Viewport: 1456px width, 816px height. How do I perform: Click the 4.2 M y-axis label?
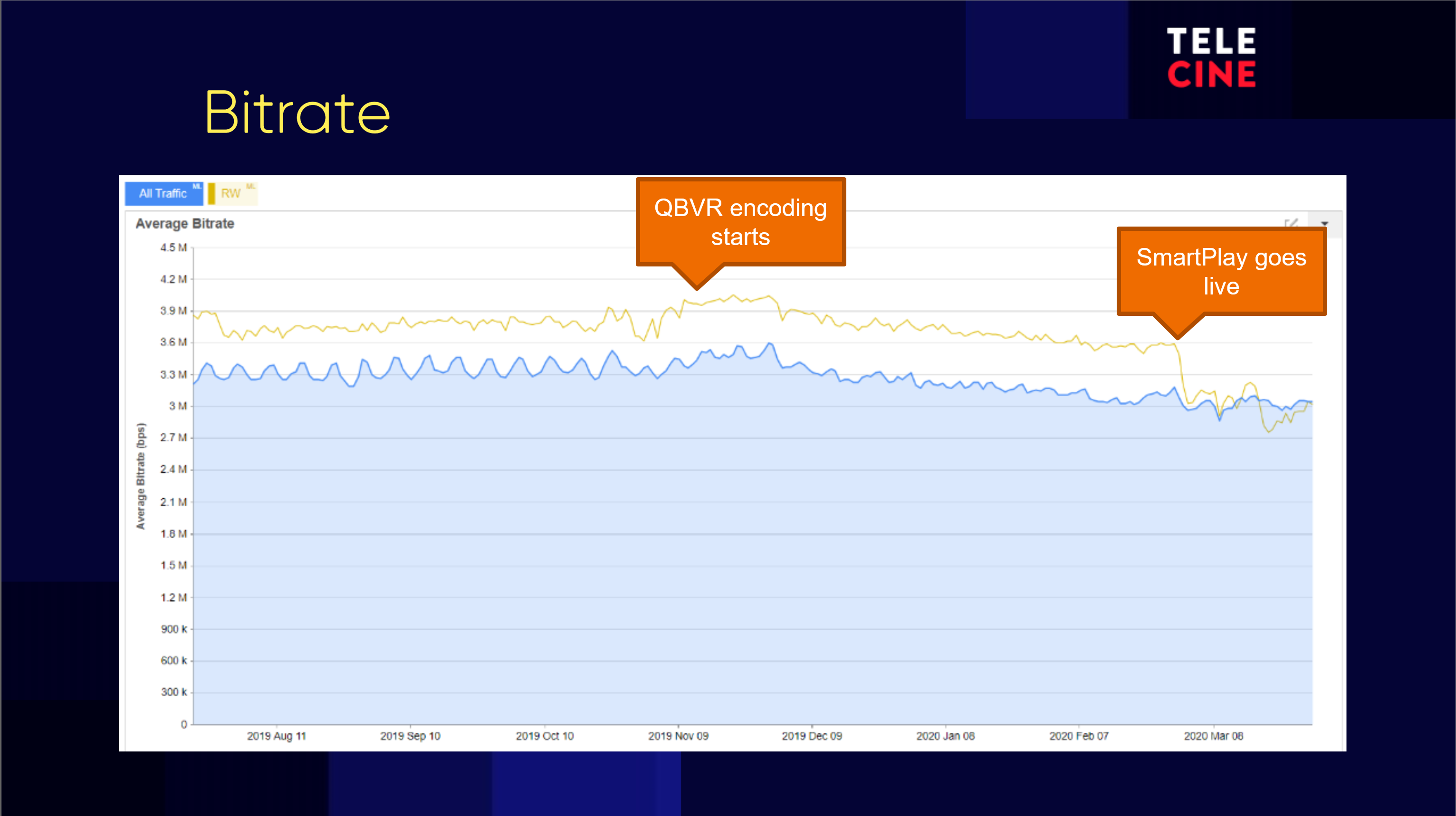point(173,279)
